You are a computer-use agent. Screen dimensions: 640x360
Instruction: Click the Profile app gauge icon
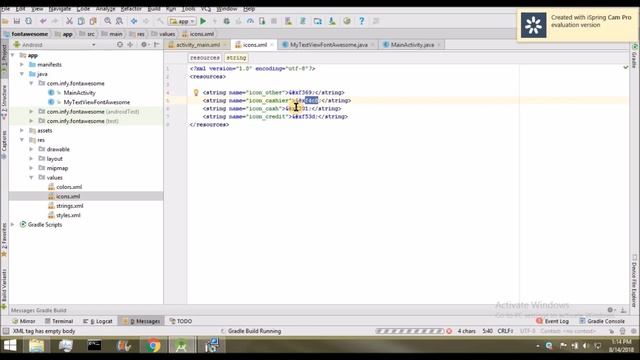[250, 21]
